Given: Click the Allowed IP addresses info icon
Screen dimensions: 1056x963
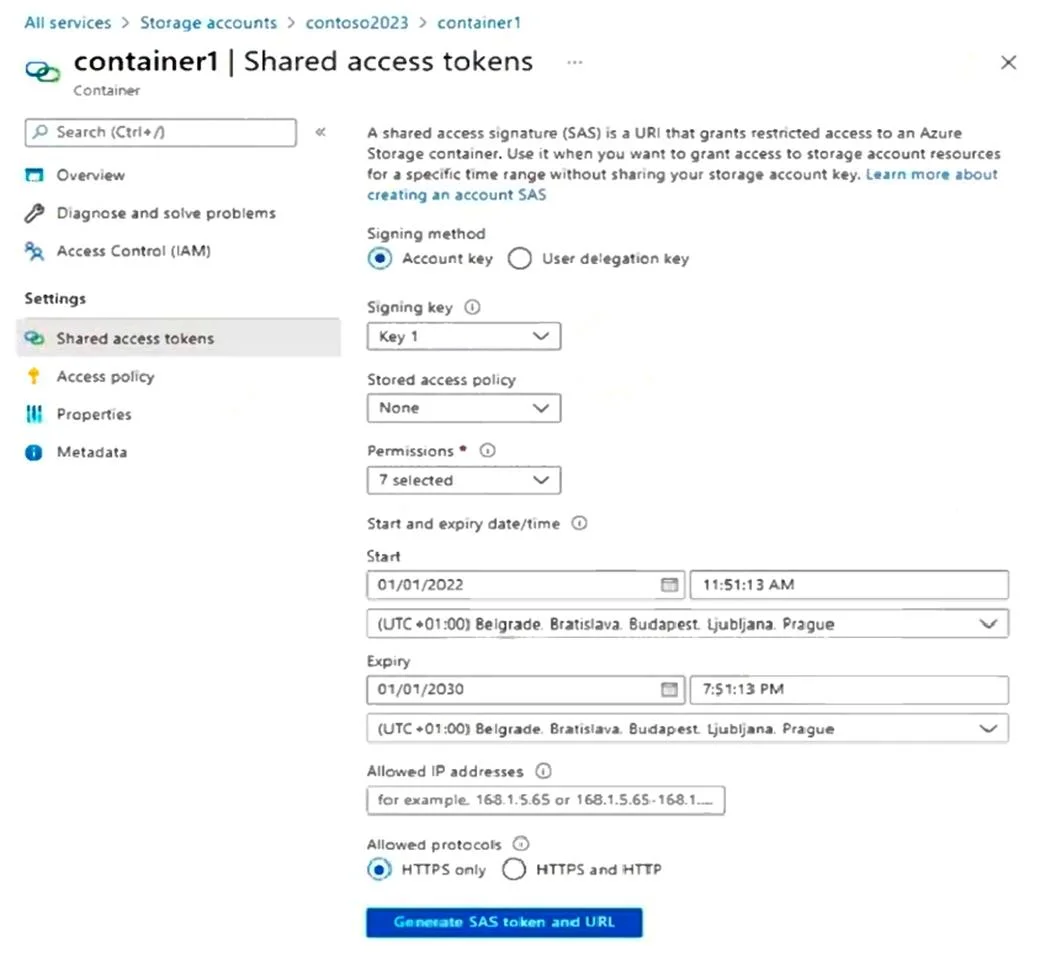Looking at the screenshot, I should [x=543, y=771].
